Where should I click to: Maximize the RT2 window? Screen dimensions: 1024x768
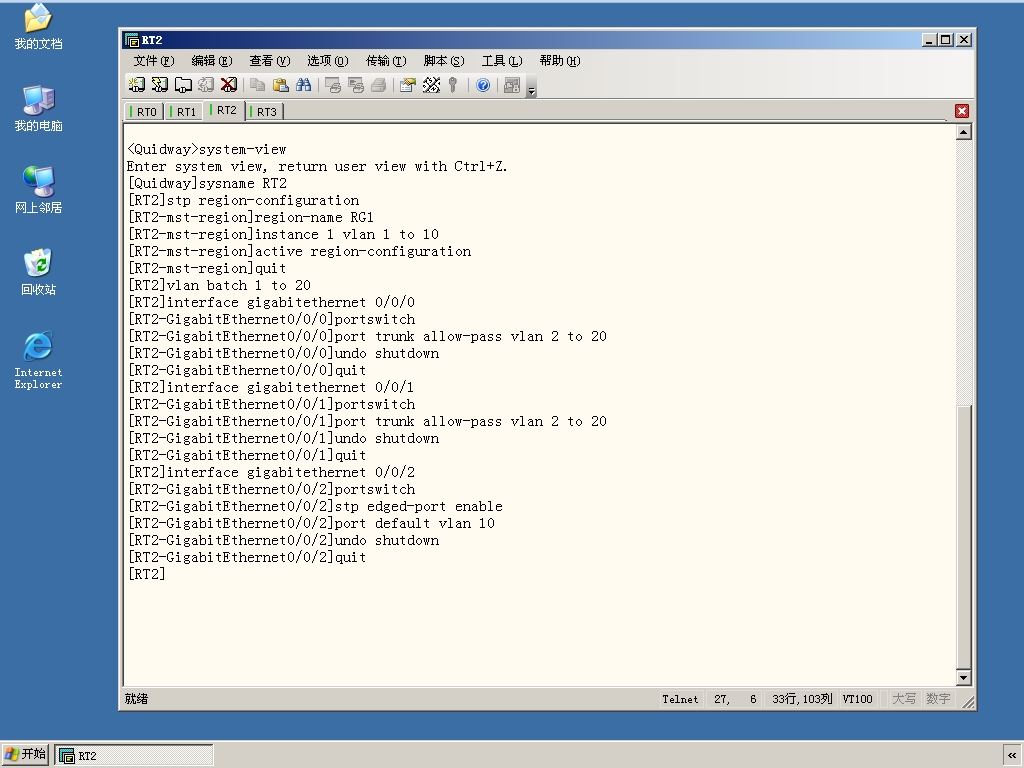tap(946, 40)
